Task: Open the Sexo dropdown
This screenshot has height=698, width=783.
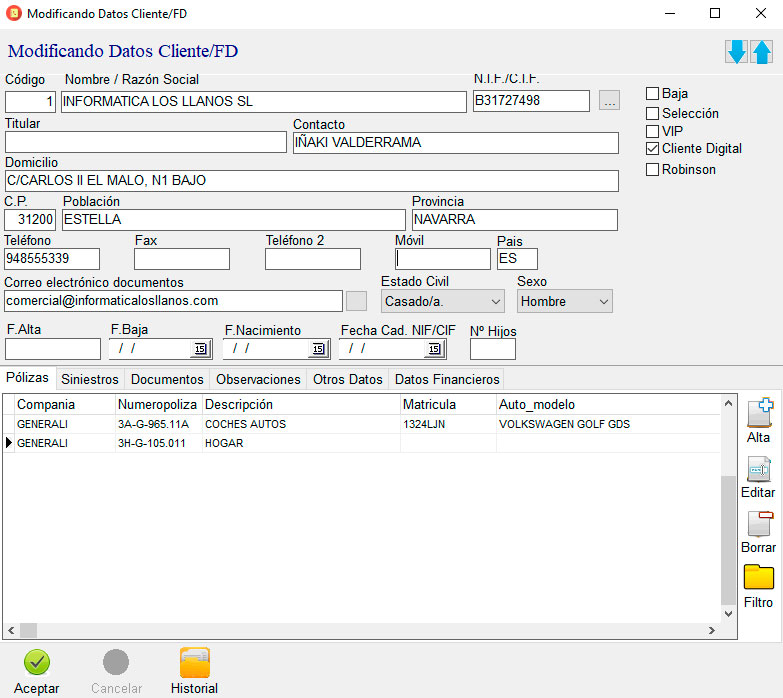Action: click(565, 302)
